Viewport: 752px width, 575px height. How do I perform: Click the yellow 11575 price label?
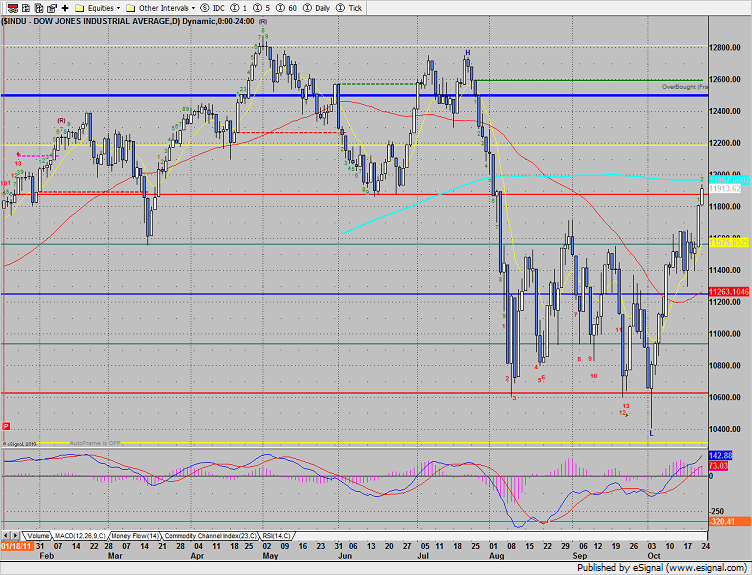[728, 243]
